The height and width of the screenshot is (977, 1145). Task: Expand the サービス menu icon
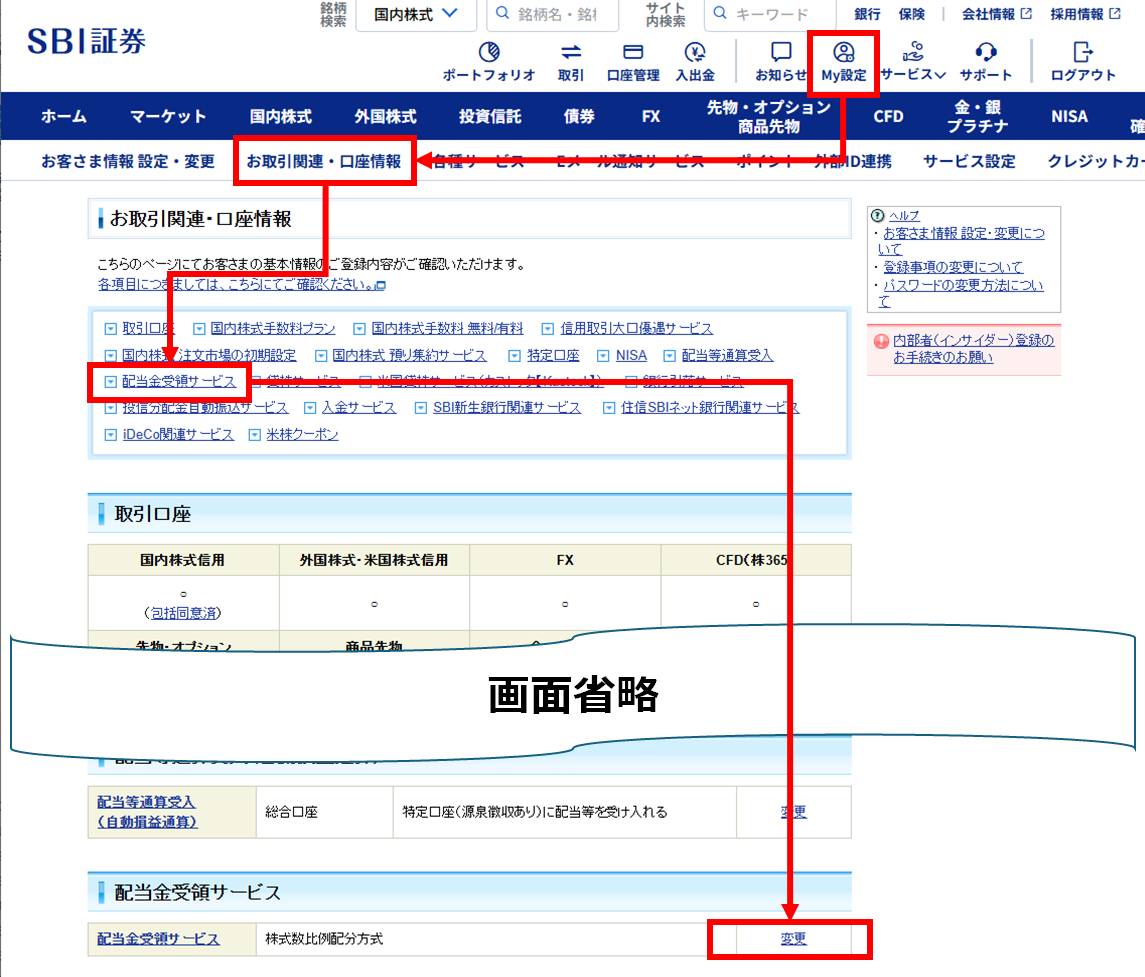click(x=913, y=53)
